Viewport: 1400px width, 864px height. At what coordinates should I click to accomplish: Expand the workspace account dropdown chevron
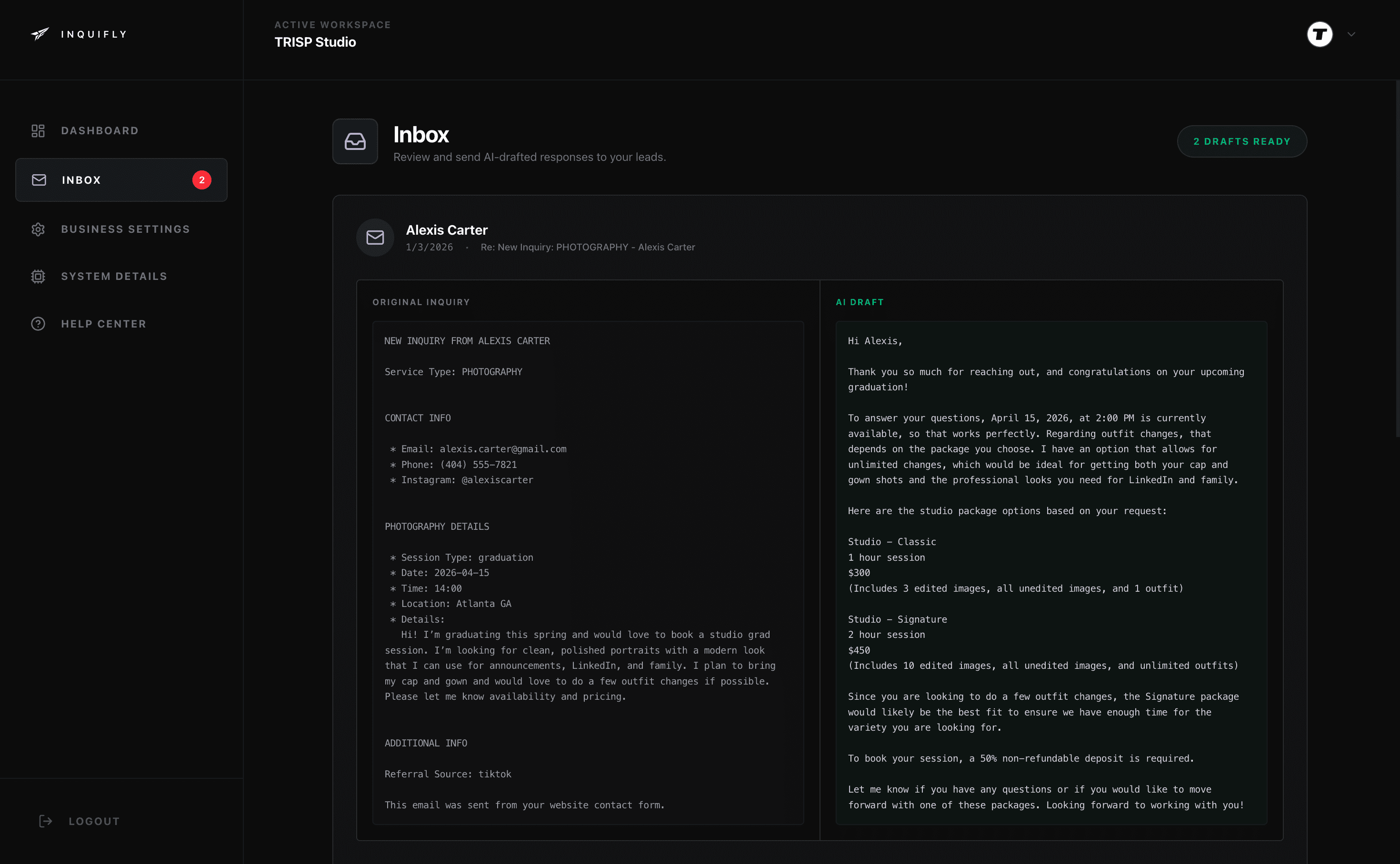(x=1351, y=34)
